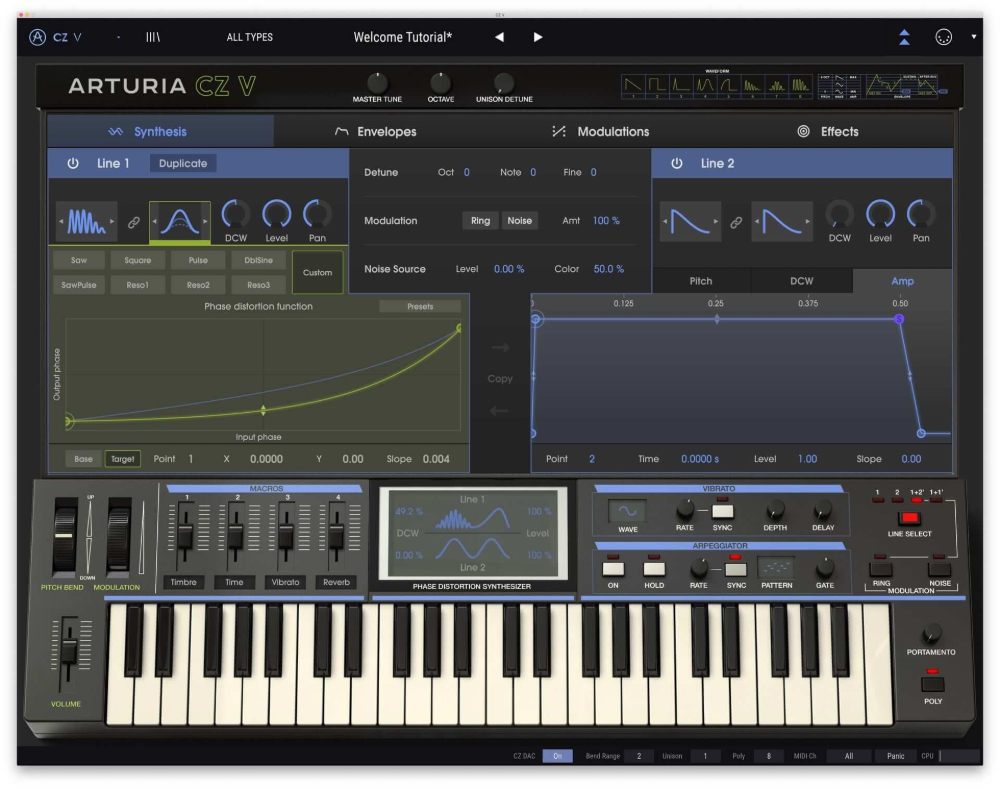The width and height of the screenshot is (1000, 788).
Task: Open the MIDI Ch selector showing All
Action: (x=849, y=756)
